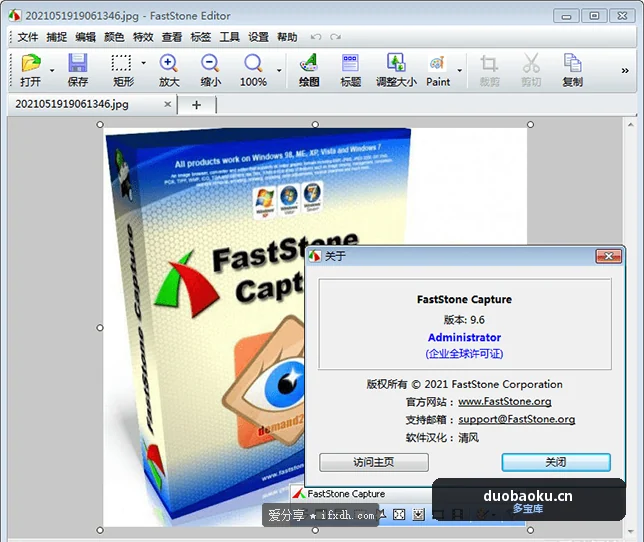Open the Draw (绘图) tool
The width and height of the screenshot is (644, 542).
(x=309, y=64)
